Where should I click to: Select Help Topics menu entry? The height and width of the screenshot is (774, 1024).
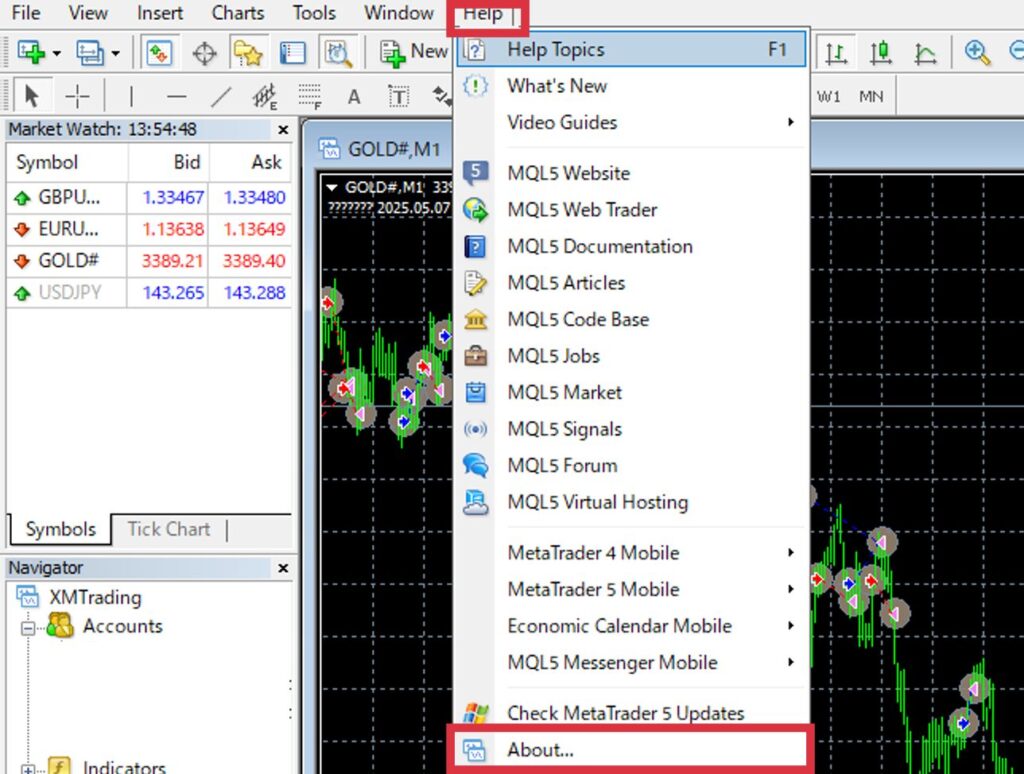coord(632,50)
